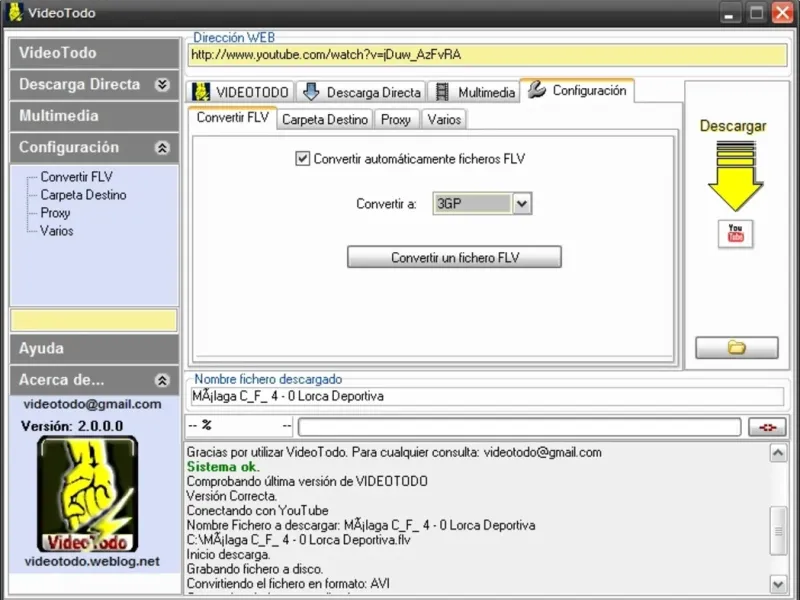
Task: Click the red cancel download button
Action: click(x=767, y=427)
